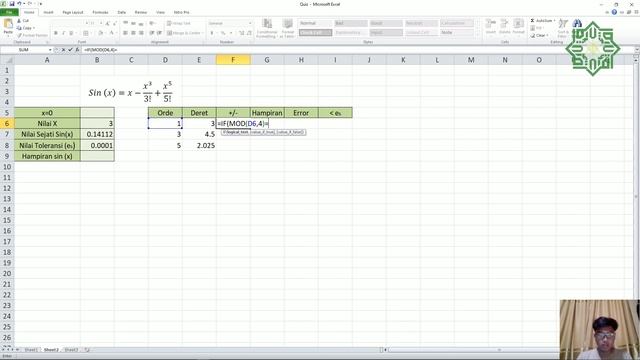Click the Copy icon
Viewport: 640px width, 360px height.
click(x=19, y=28)
